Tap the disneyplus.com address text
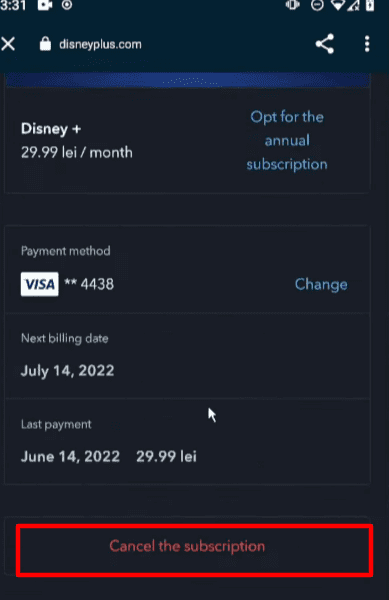The width and height of the screenshot is (389, 600). pyautogui.click(x=100, y=44)
